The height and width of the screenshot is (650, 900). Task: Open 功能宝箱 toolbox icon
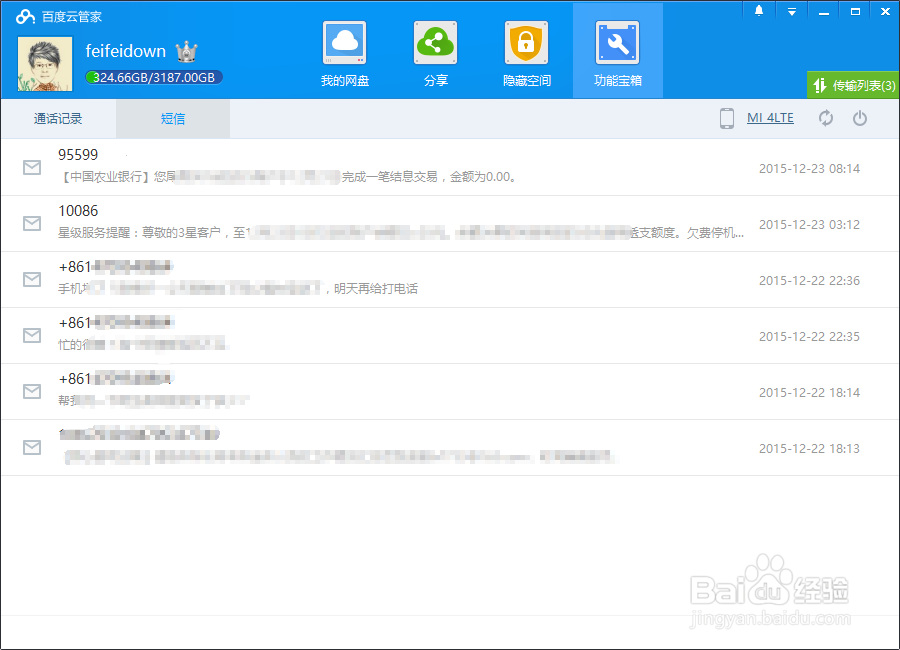click(618, 43)
